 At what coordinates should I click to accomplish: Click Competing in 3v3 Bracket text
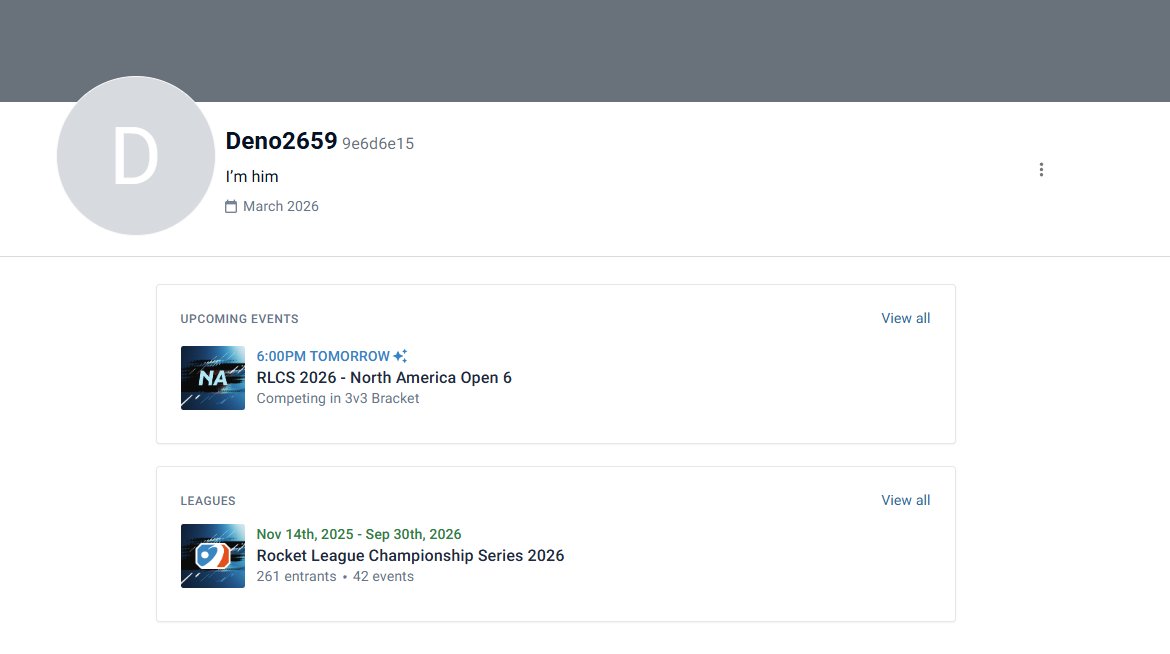338,399
